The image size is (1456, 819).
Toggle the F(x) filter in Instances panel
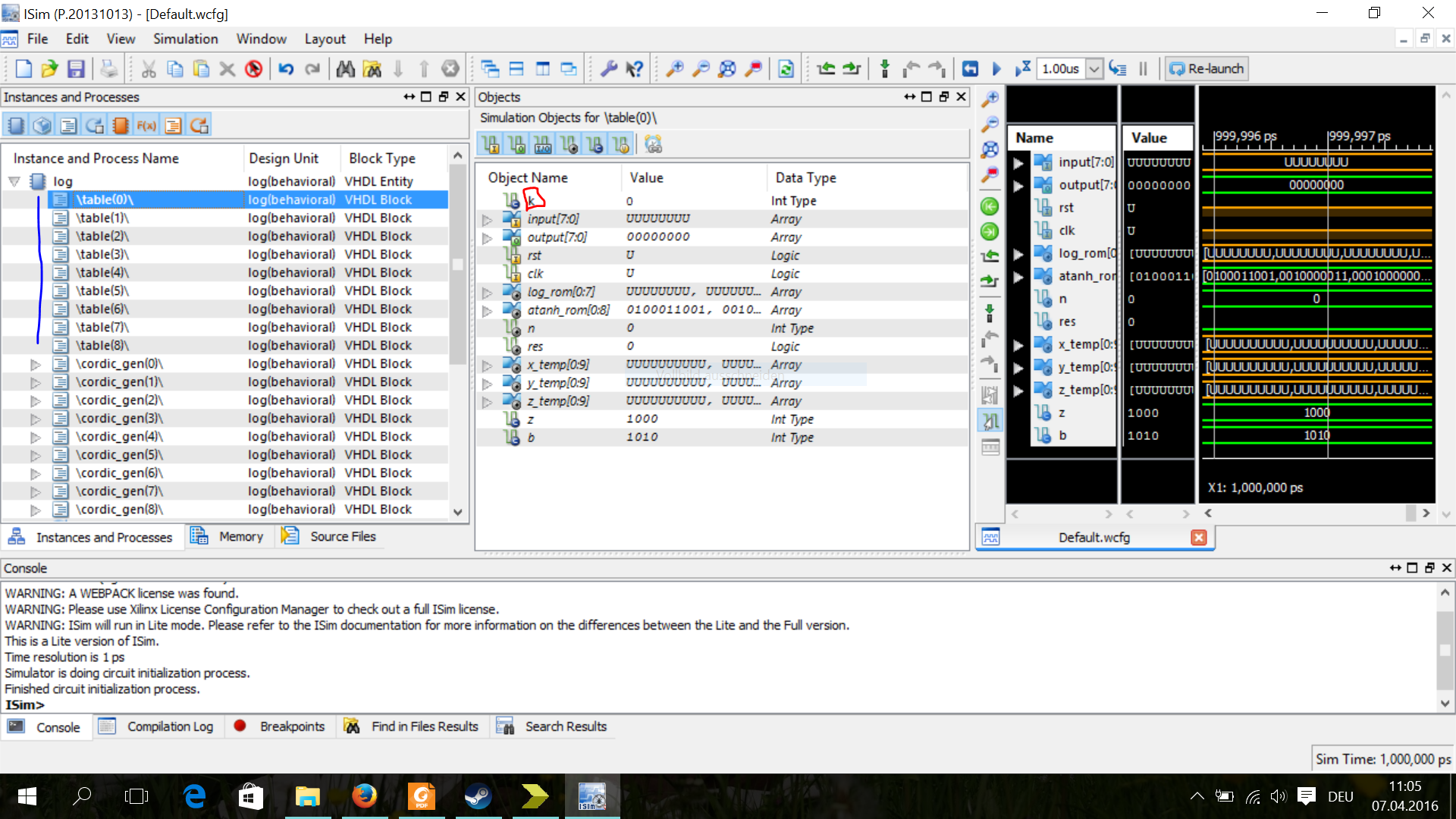146,125
